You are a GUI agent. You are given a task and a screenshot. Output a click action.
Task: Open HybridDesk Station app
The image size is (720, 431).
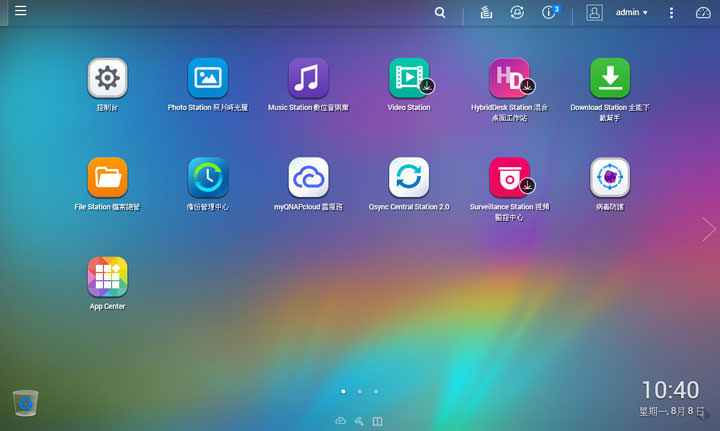[x=509, y=78]
